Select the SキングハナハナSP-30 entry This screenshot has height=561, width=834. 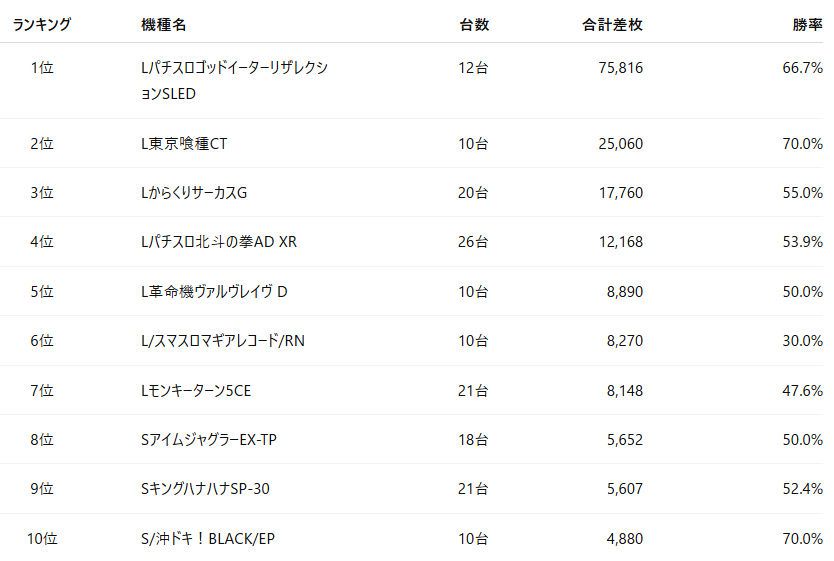point(205,489)
